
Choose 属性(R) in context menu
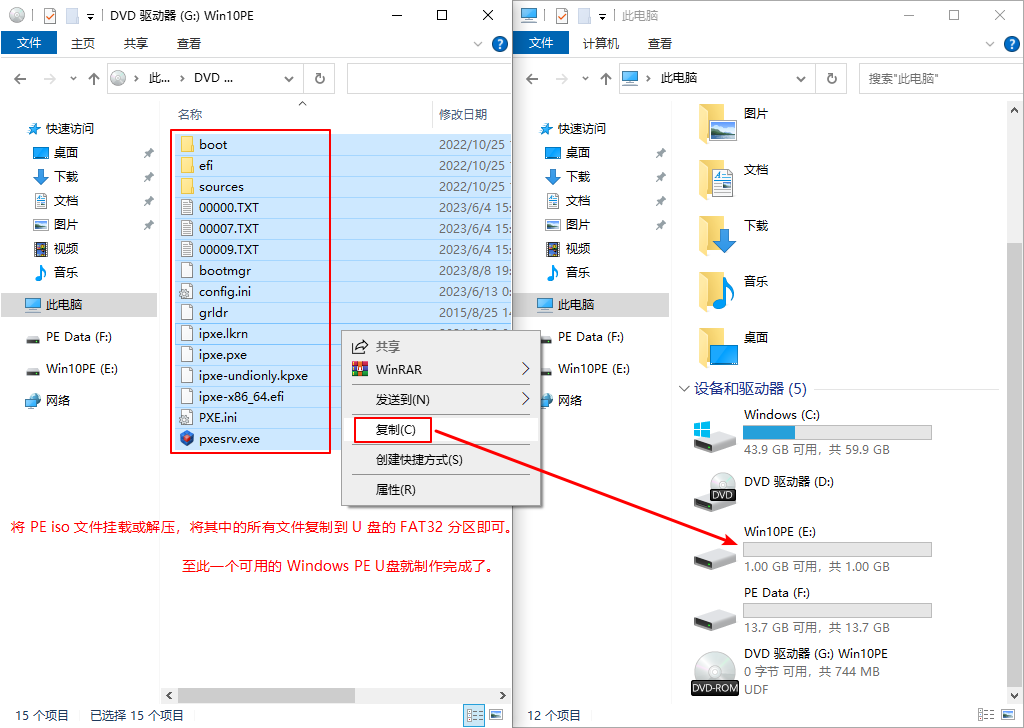pyautogui.click(x=441, y=490)
